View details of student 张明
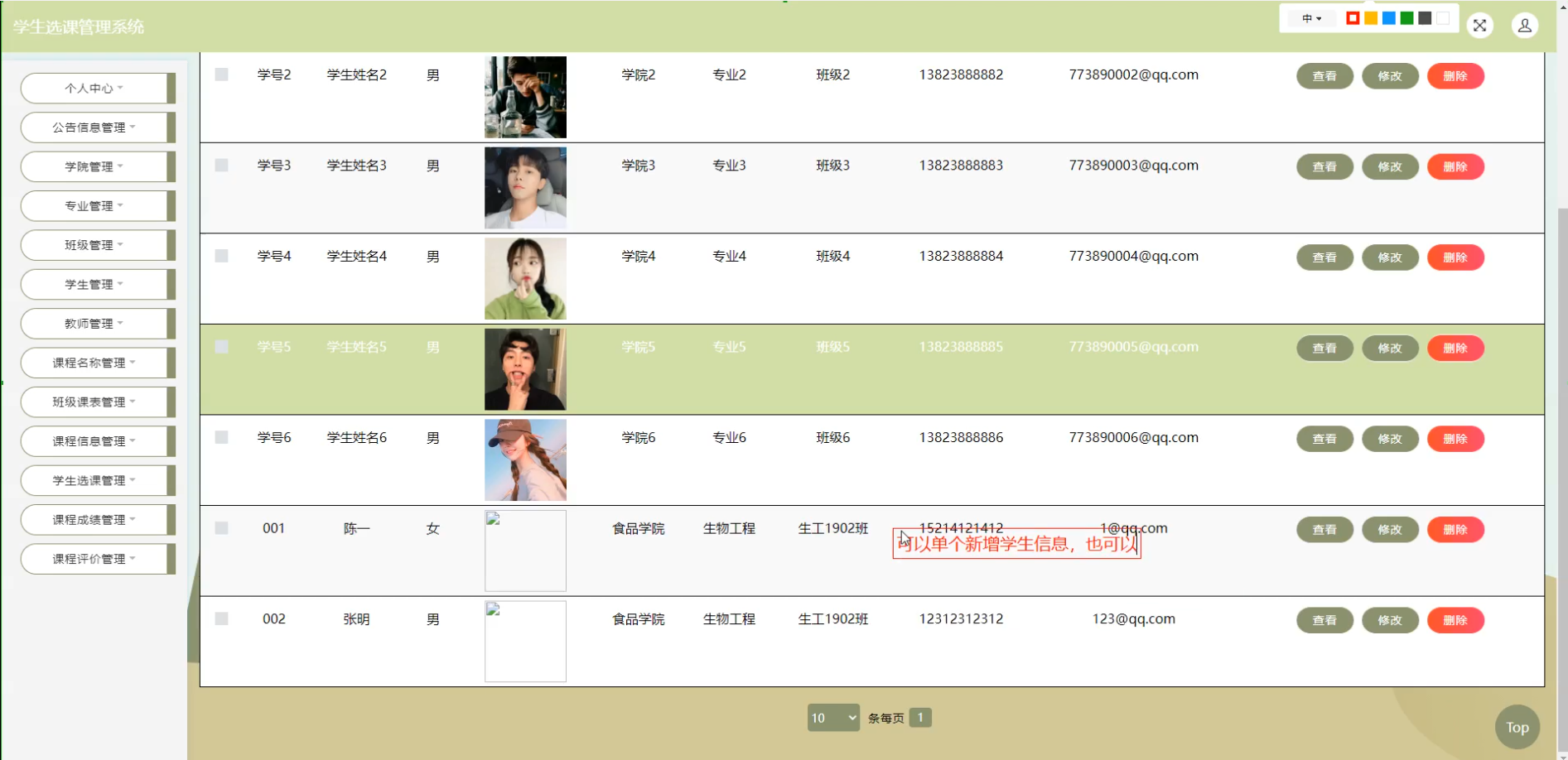Viewport: 1568px width, 760px height. (1324, 620)
